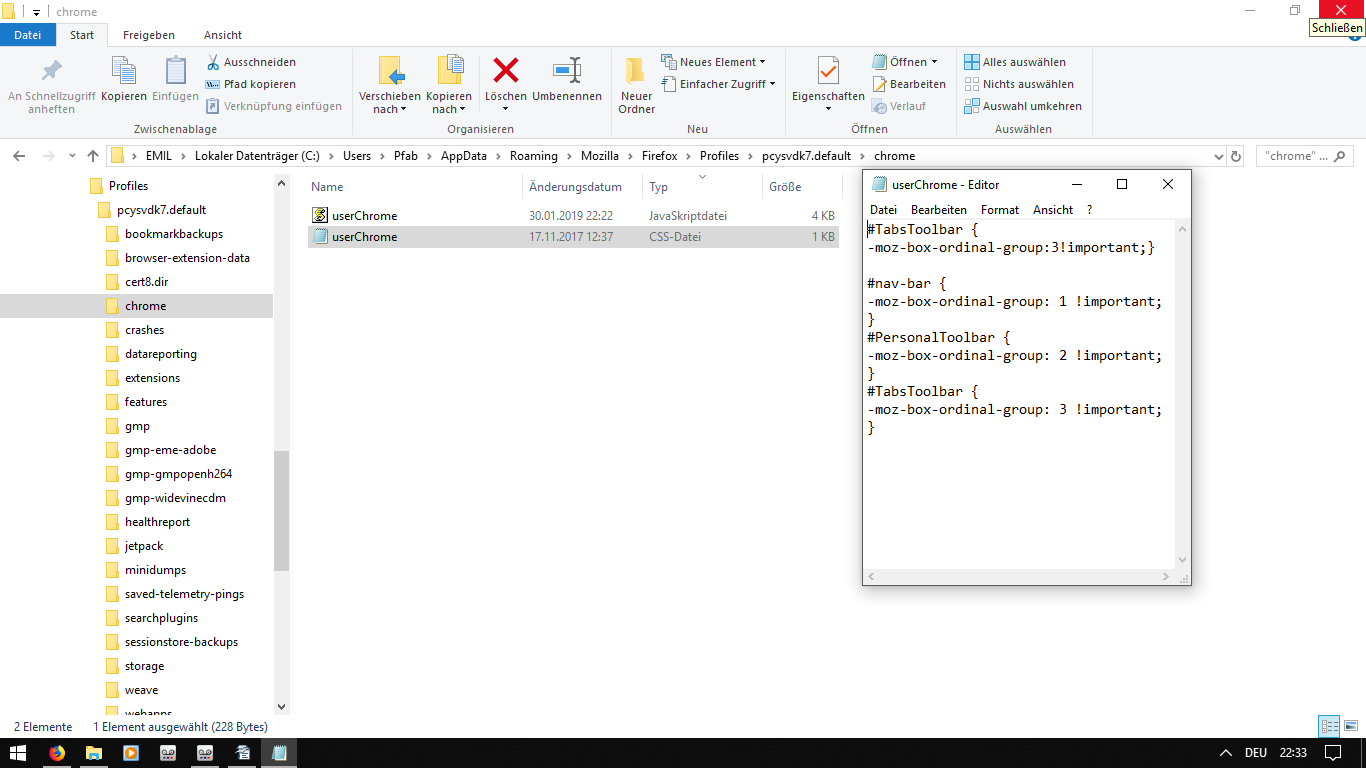Click Ausschneiden scissors in ribbon

250,62
